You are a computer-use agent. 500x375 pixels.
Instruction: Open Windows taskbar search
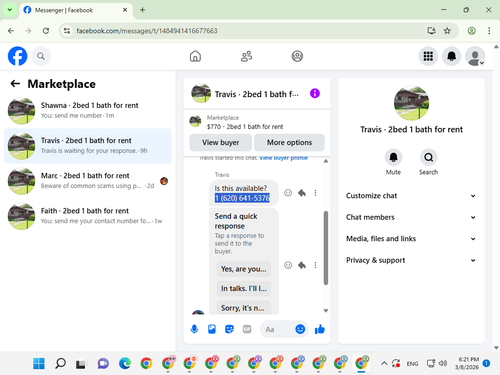(x=60, y=363)
